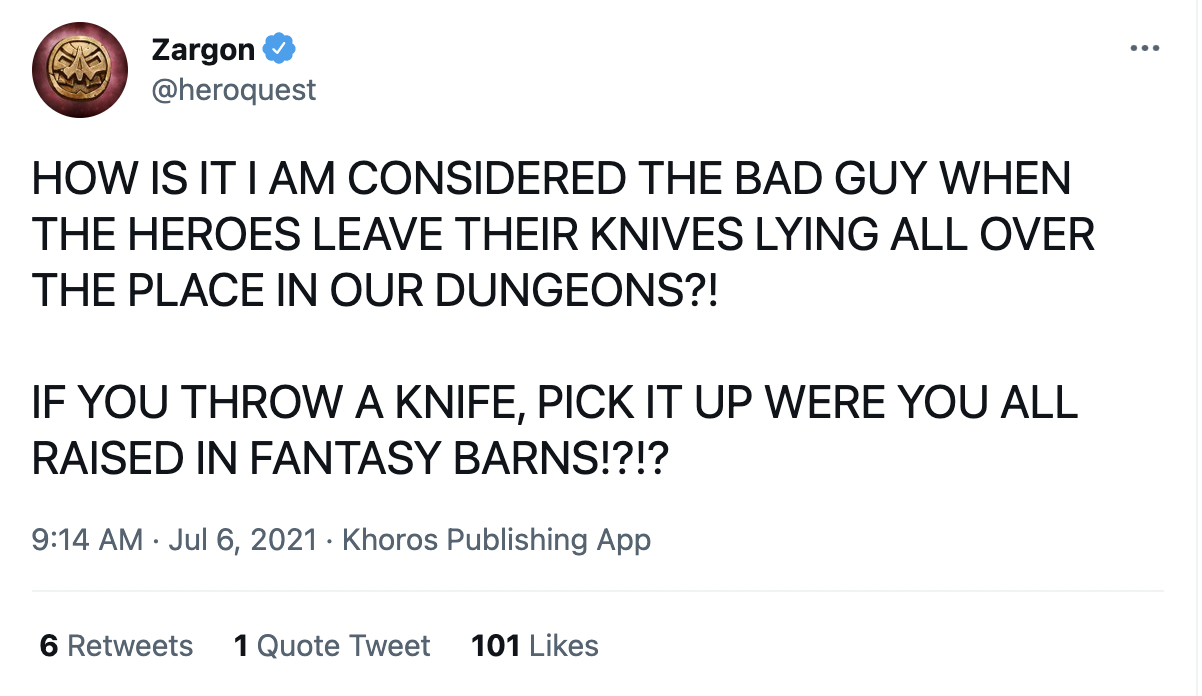The image size is (1202, 696).
Task: Click the blue verified badge
Action: click(278, 47)
